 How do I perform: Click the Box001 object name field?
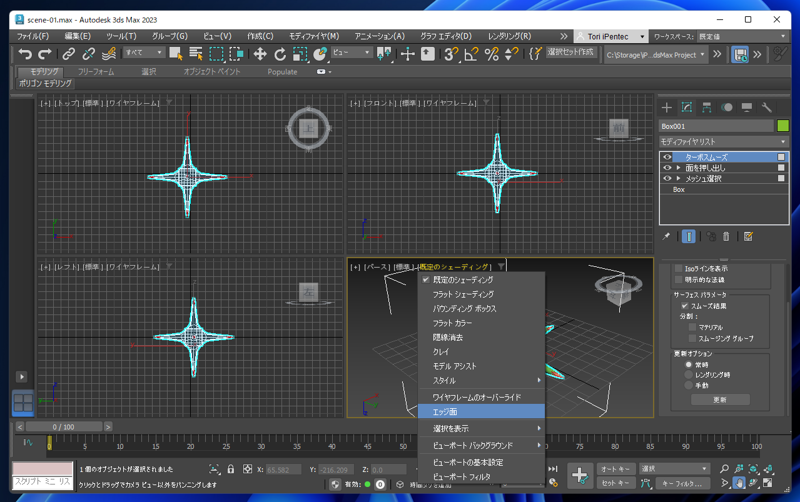coord(716,126)
